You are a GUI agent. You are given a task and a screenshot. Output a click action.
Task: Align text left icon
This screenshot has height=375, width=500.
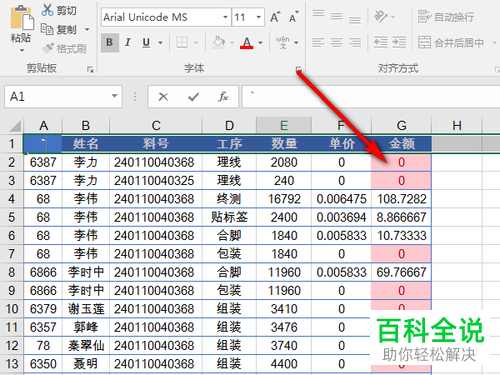point(318,43)
